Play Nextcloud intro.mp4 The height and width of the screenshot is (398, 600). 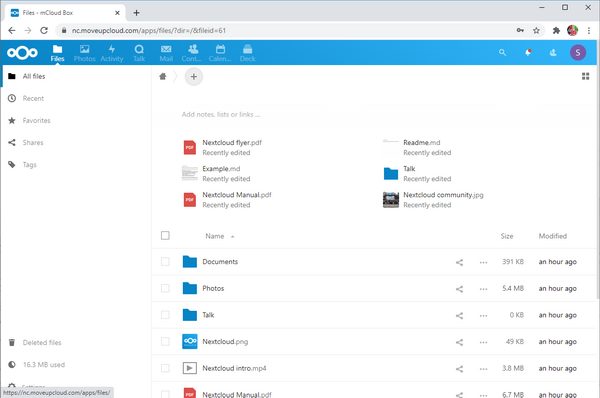click(x=234, y=368)
